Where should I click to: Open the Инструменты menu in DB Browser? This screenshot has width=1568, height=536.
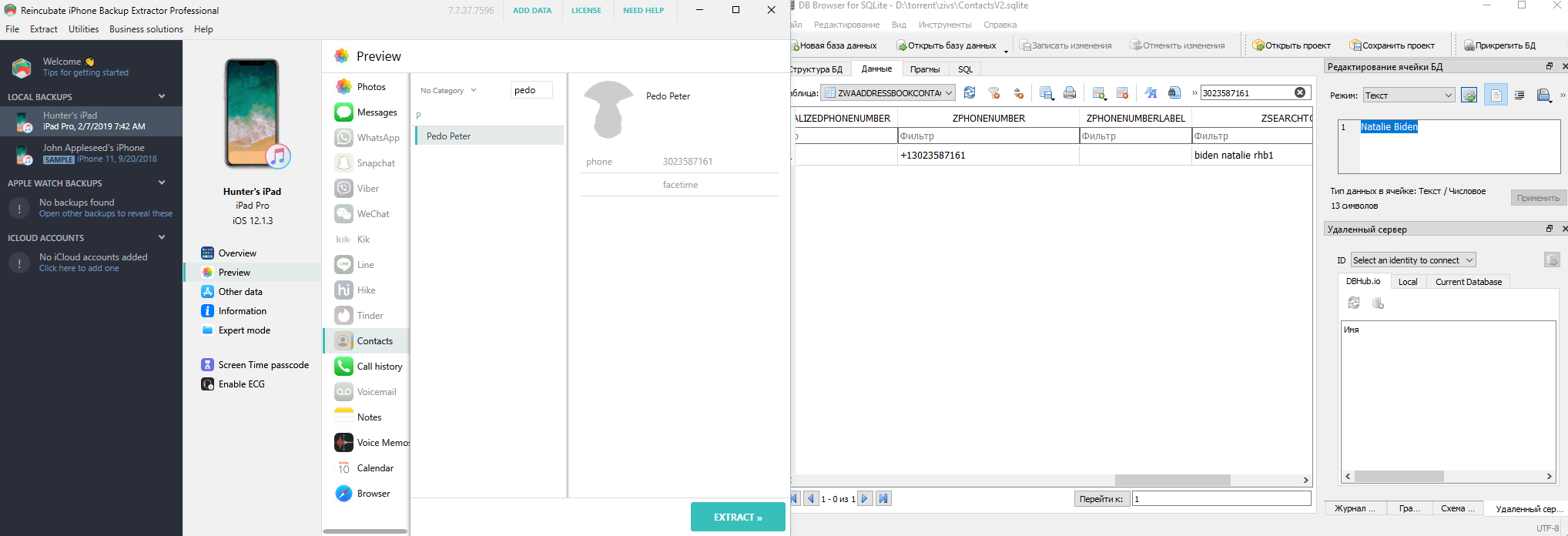point(945,25)
